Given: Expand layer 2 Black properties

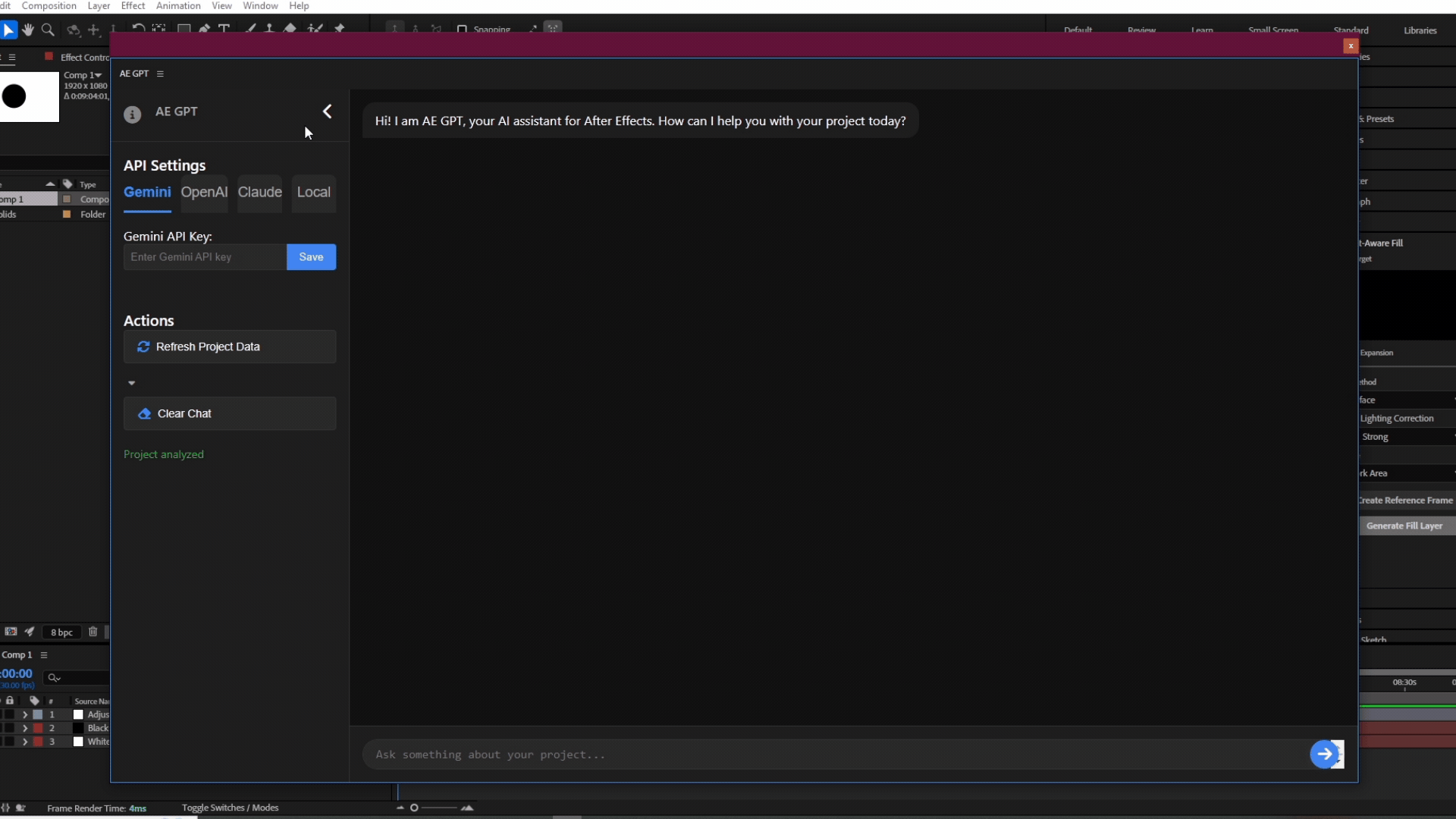Looking at the screenshot, I should pyautogui.click(x=25, y=728).
